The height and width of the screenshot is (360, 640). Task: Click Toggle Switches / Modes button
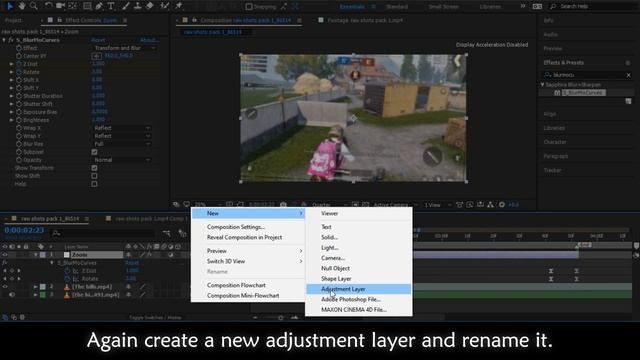155,318
